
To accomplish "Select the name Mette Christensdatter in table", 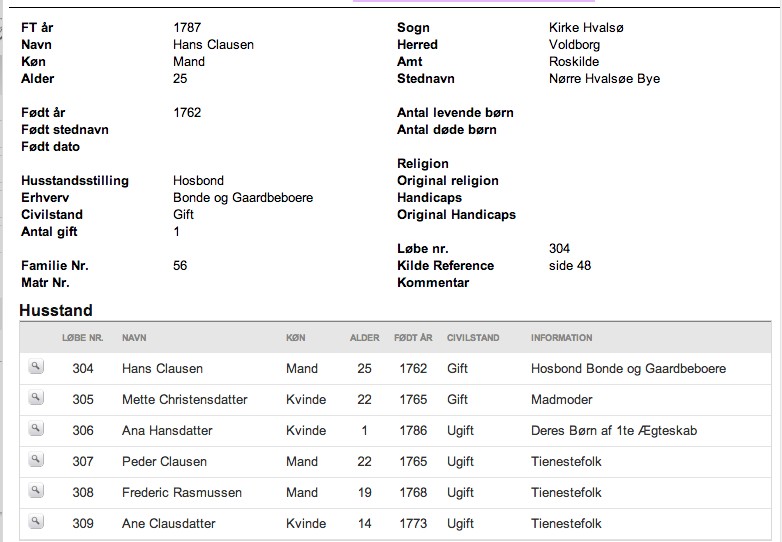I will pos(185,399).
